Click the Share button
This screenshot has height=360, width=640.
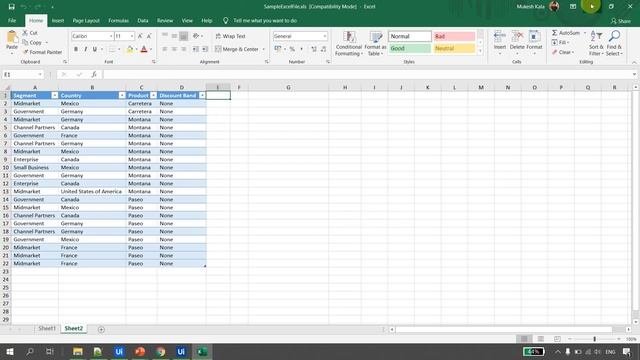pyautogui.click(x=620, y=21)
